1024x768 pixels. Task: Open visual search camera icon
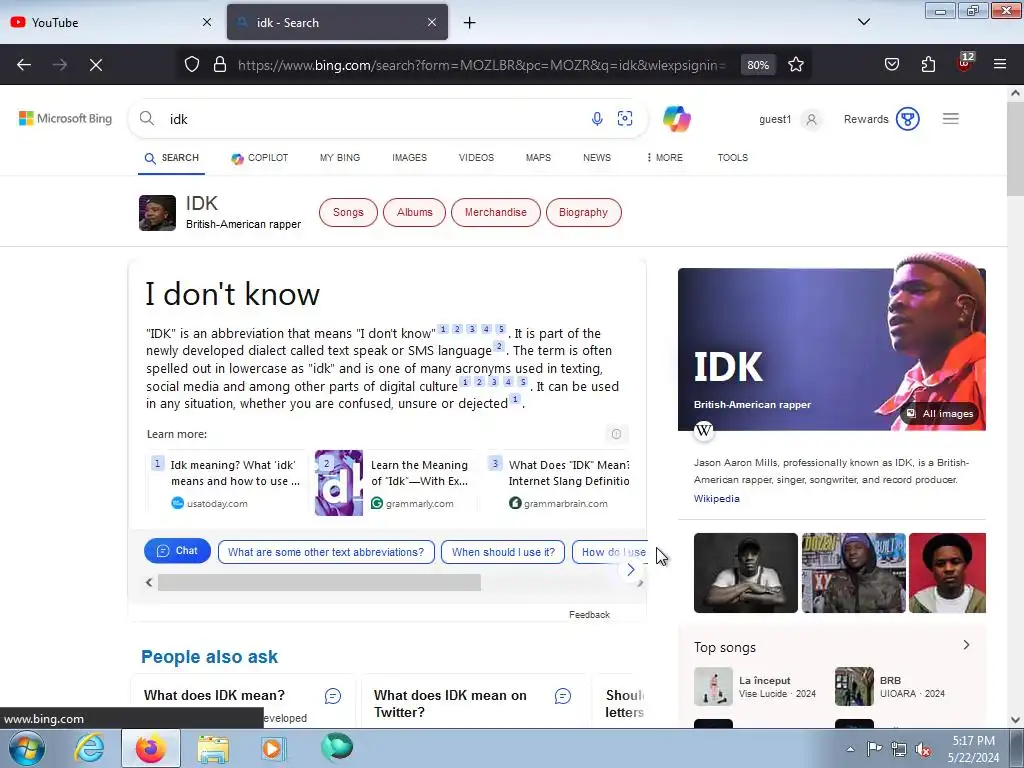(625, 118)
